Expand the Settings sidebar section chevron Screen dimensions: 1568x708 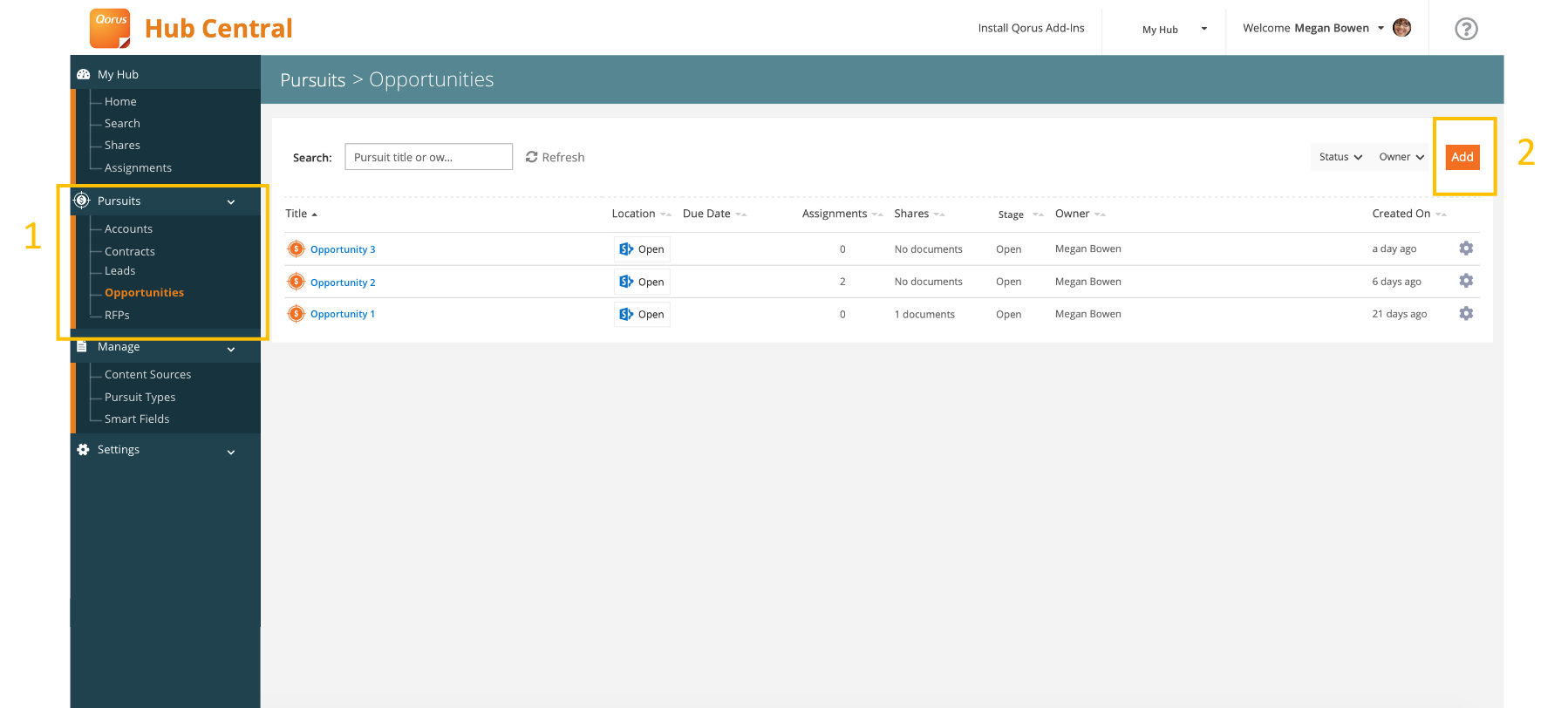pyautogui.click(x=231, y=453)
